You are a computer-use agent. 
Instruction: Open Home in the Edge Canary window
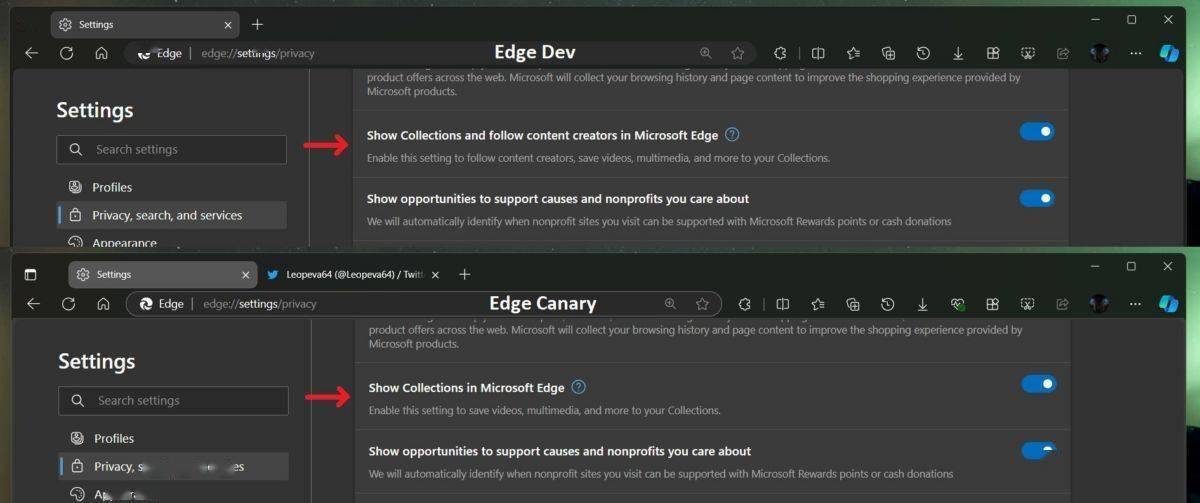click(x=103, y=304)
